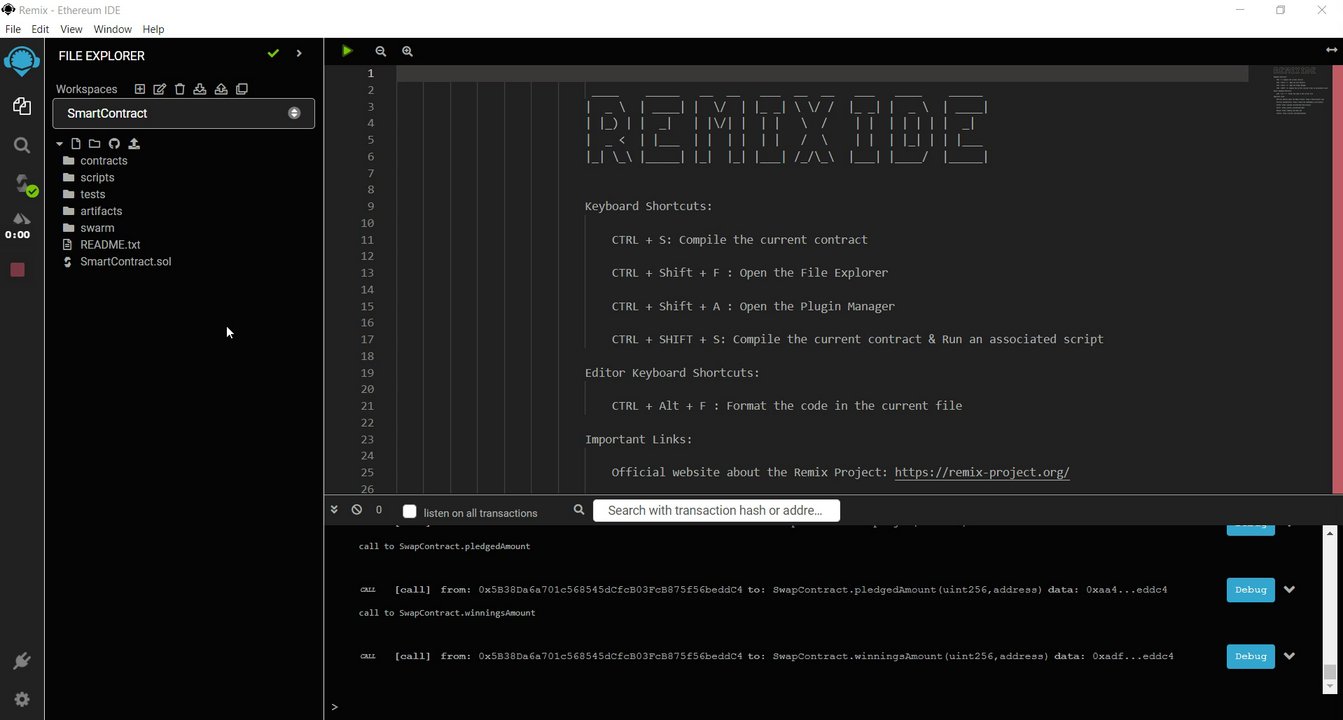The image size is (1343, 720).
Task: Delete the workspace with trash icon
Action: 180,89
